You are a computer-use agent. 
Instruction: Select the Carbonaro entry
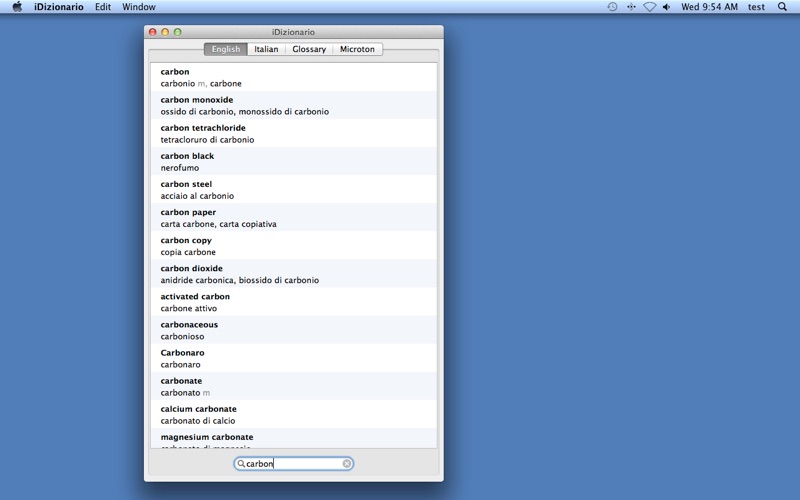pyautogui.click(x=294, y=358)
